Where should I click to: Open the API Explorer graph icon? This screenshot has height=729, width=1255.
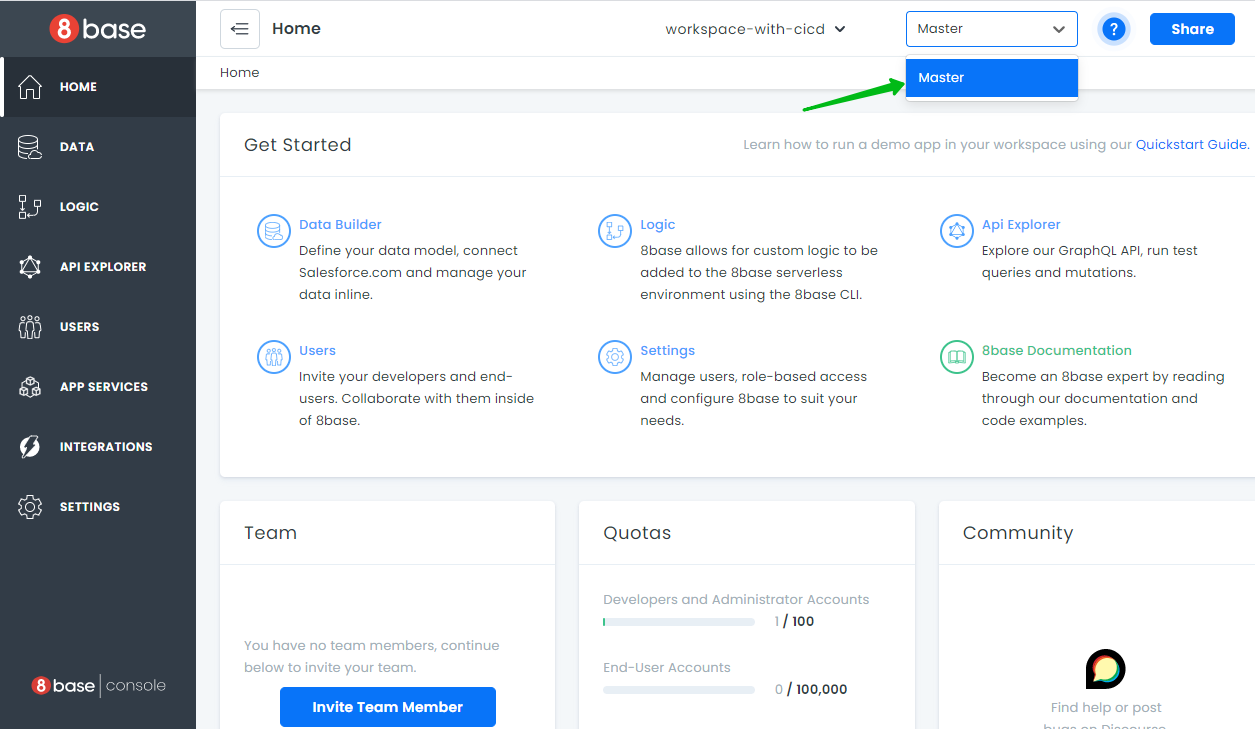(x=30, y=267)
